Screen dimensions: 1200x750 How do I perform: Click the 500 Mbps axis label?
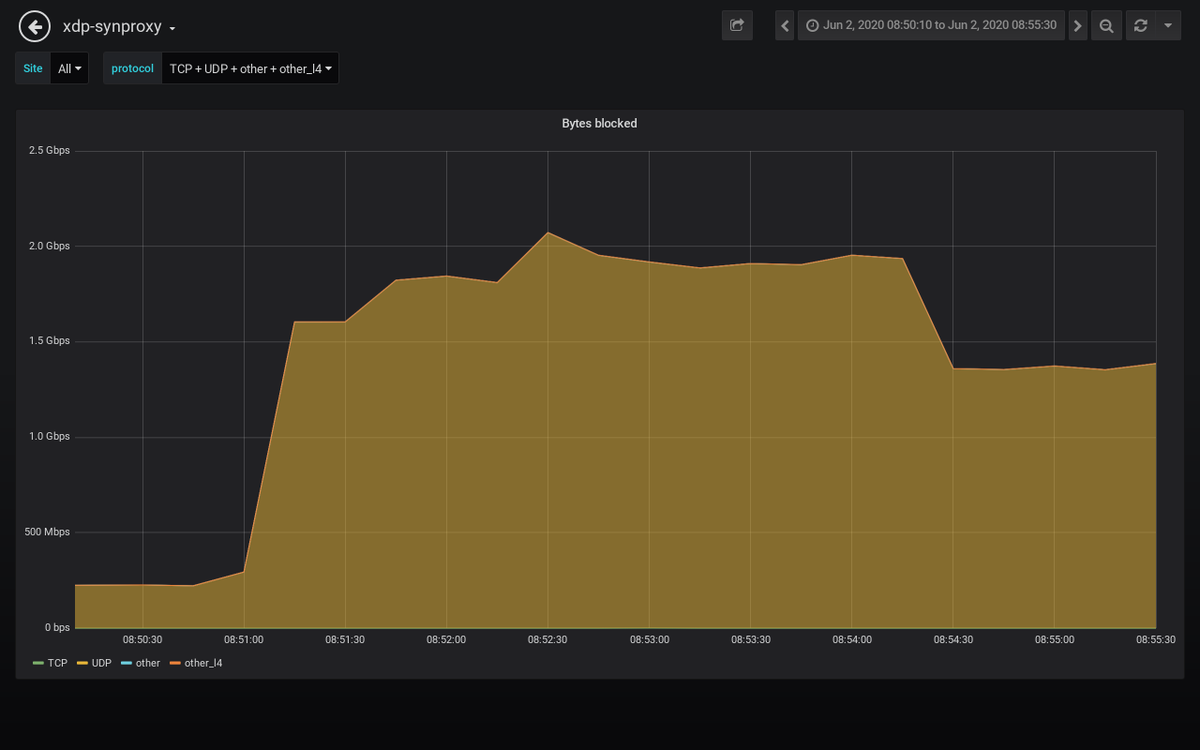coord(47,532)
